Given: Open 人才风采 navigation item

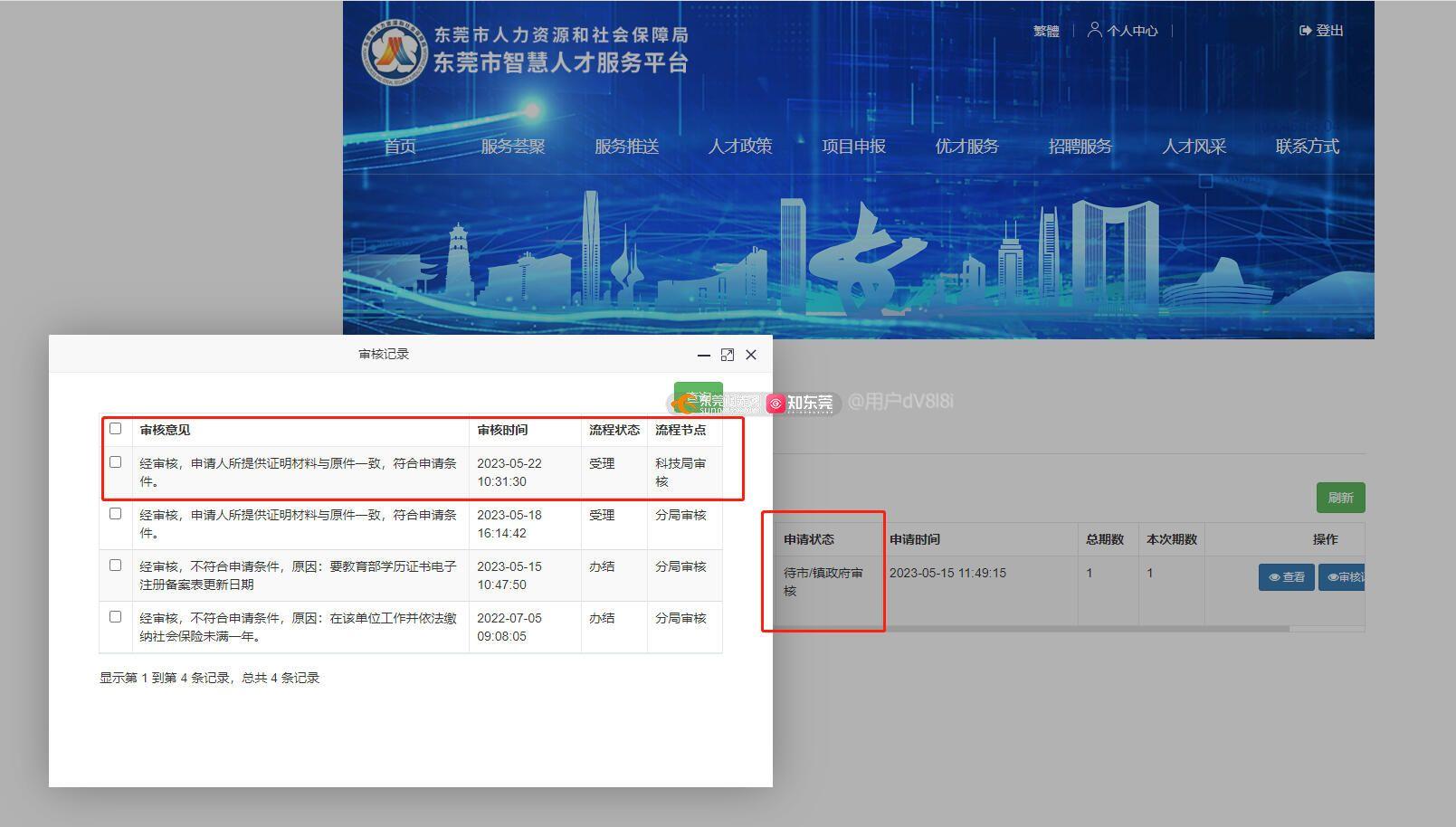Looking at the screenshot, I should point(1194,147).
